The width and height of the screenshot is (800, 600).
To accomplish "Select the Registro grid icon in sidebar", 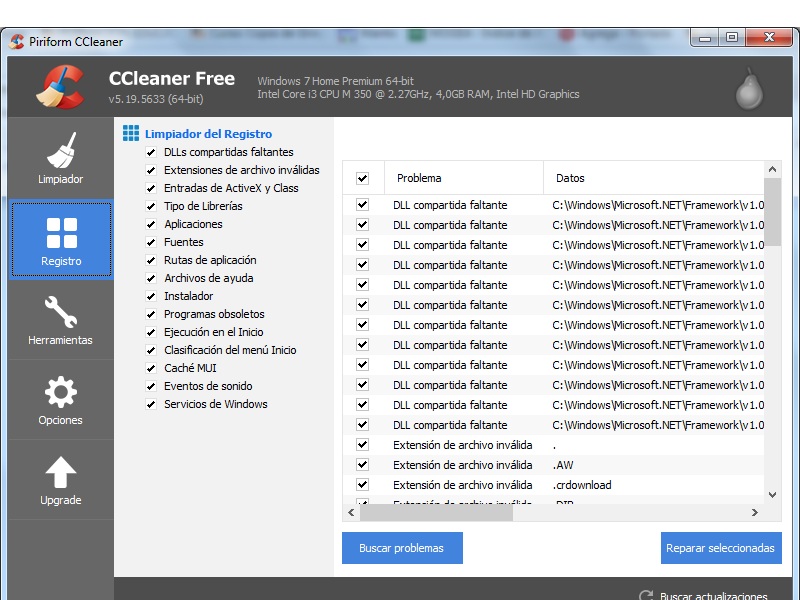I will [x=62, y=233].
